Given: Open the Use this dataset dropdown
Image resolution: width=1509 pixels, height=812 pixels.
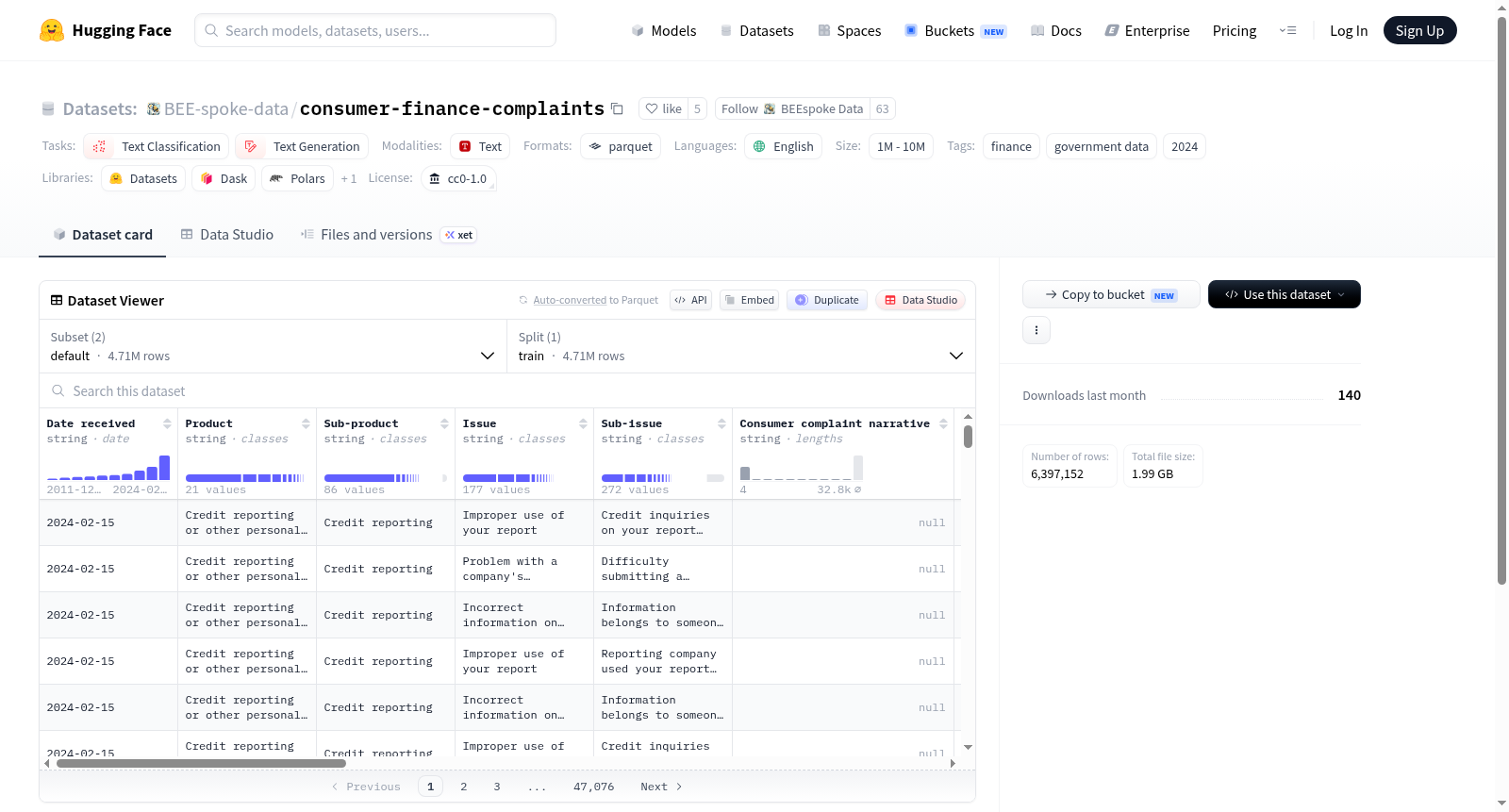Looking at the screenshot, I should coord(1285,294).
